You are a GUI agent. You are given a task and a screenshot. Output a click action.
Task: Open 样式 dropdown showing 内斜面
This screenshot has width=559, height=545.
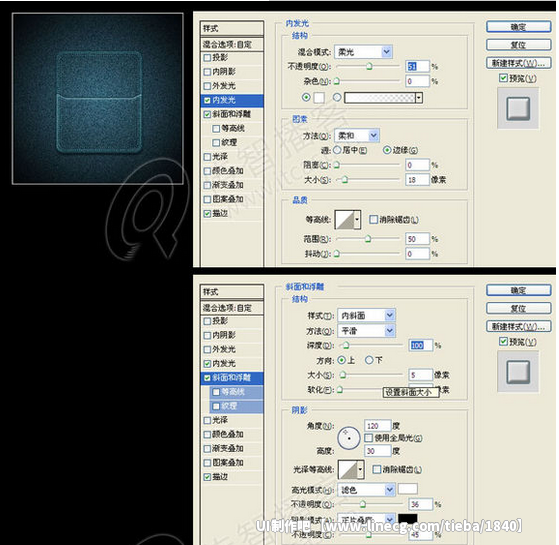click(366, 315)
